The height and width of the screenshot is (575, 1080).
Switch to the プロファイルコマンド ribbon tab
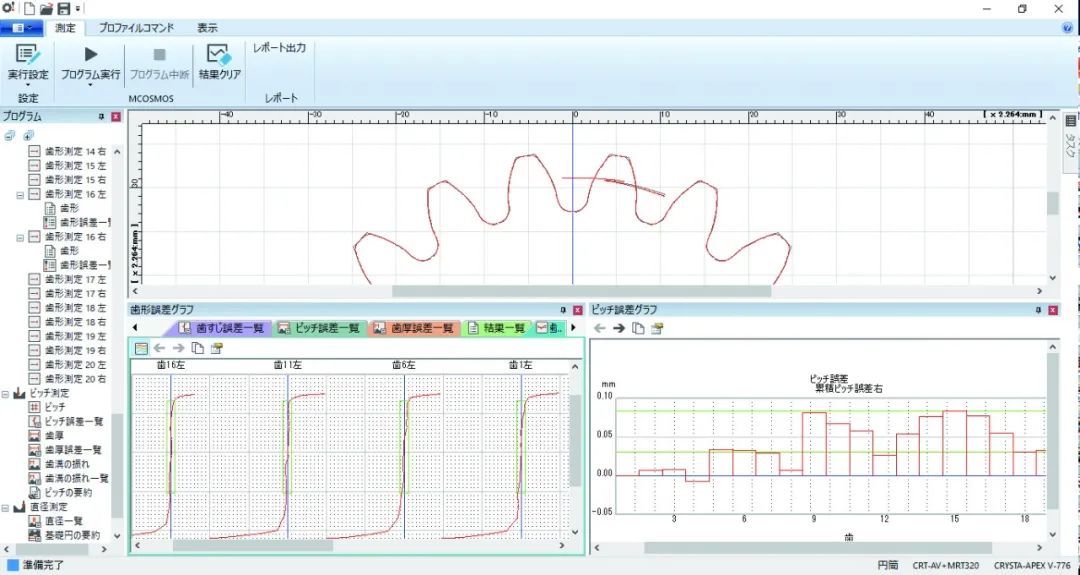click(x=136, y=28)
